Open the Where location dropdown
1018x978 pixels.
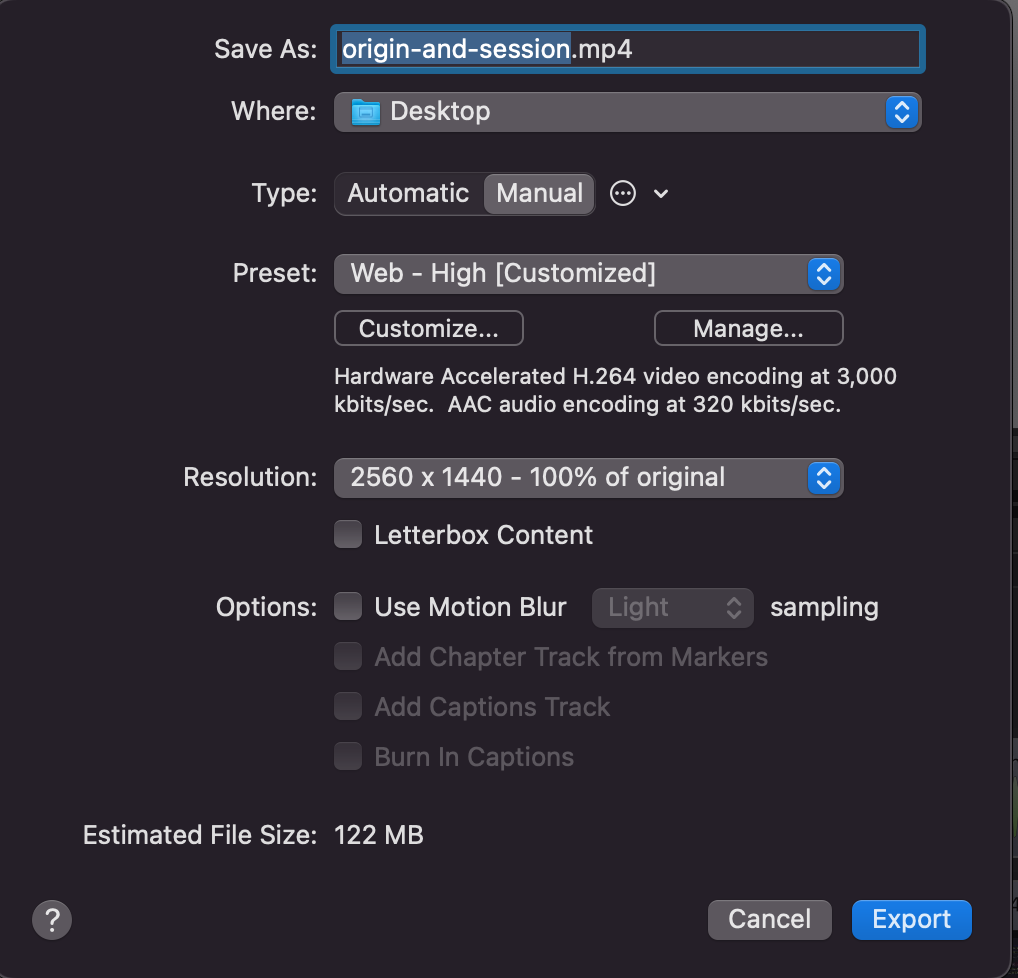click(x=901, y=112)
